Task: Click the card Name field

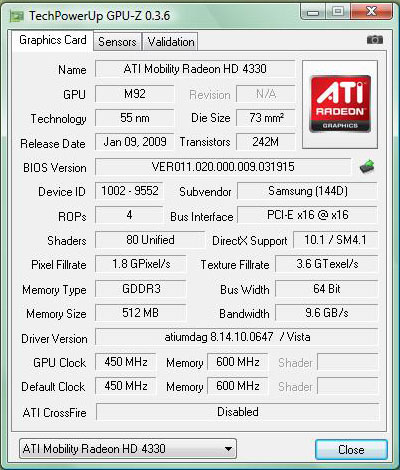Action: click(x=195, y=69)
